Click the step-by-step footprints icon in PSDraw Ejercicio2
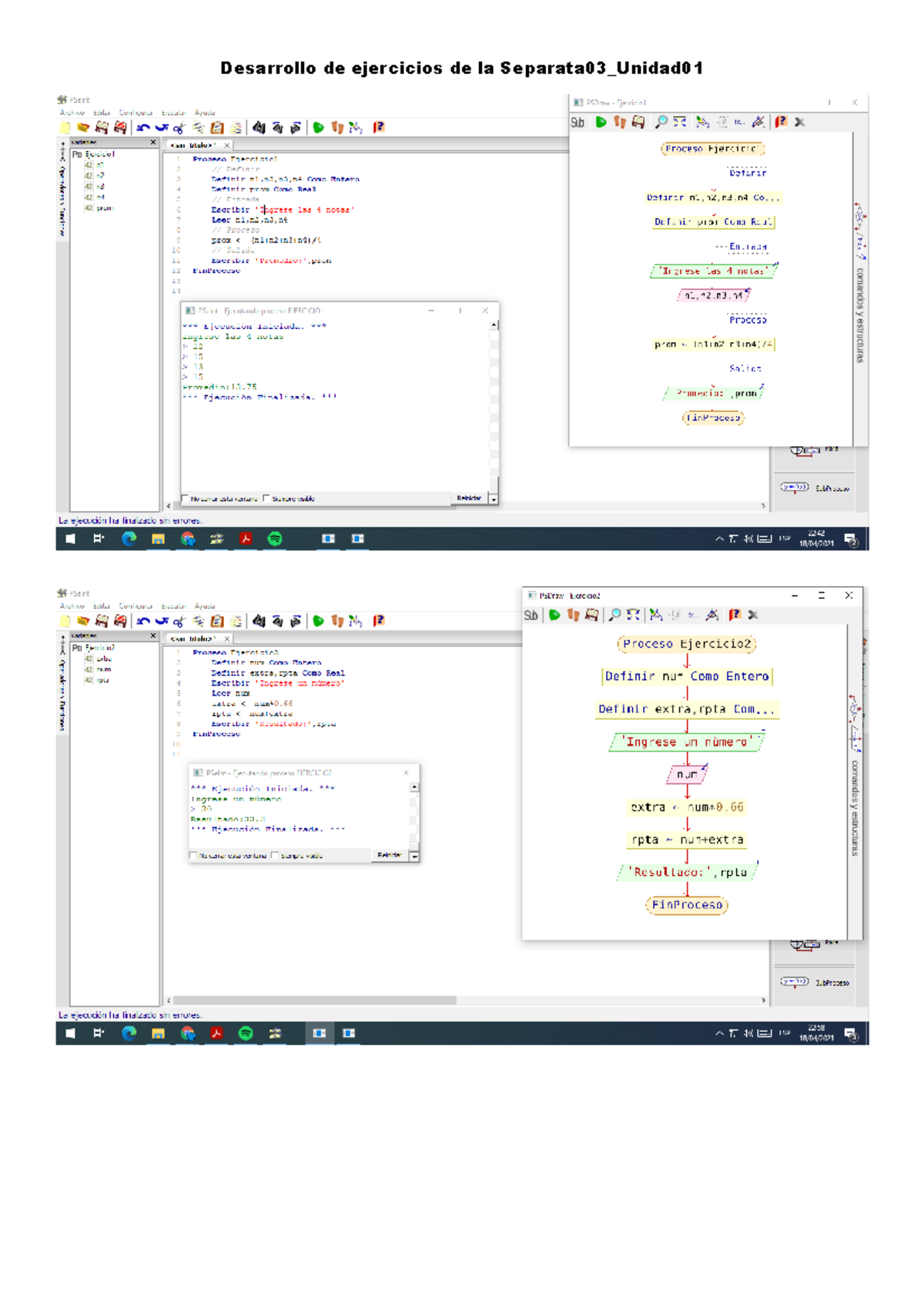The width and height of the screenshot is (924, 1308). [x=573, y=615]
